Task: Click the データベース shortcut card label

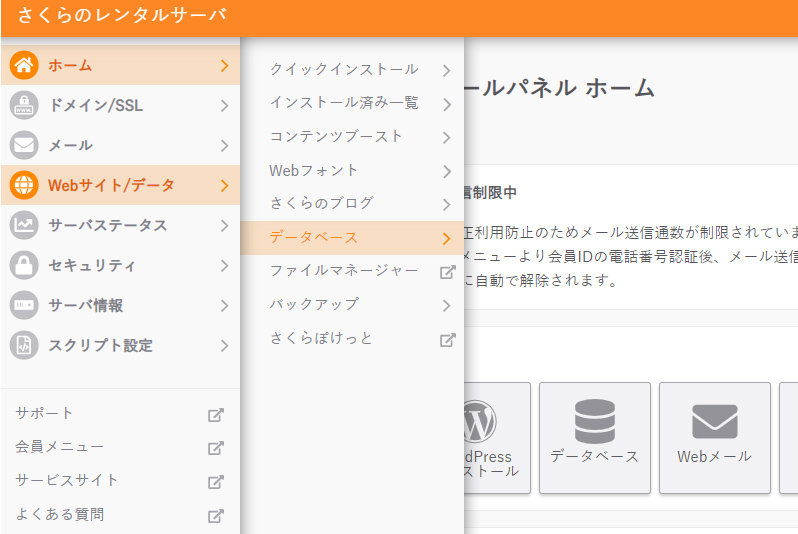Action: click(594, 456)
